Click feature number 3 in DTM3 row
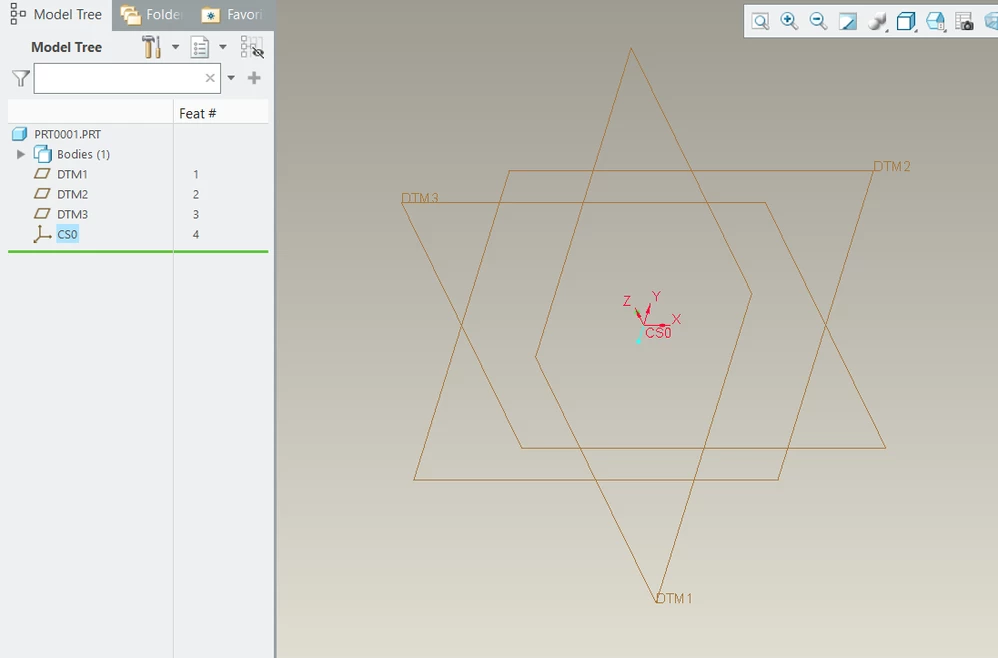Image resolution: width=998 pixels, height=658 pixels. pos(195,214)
